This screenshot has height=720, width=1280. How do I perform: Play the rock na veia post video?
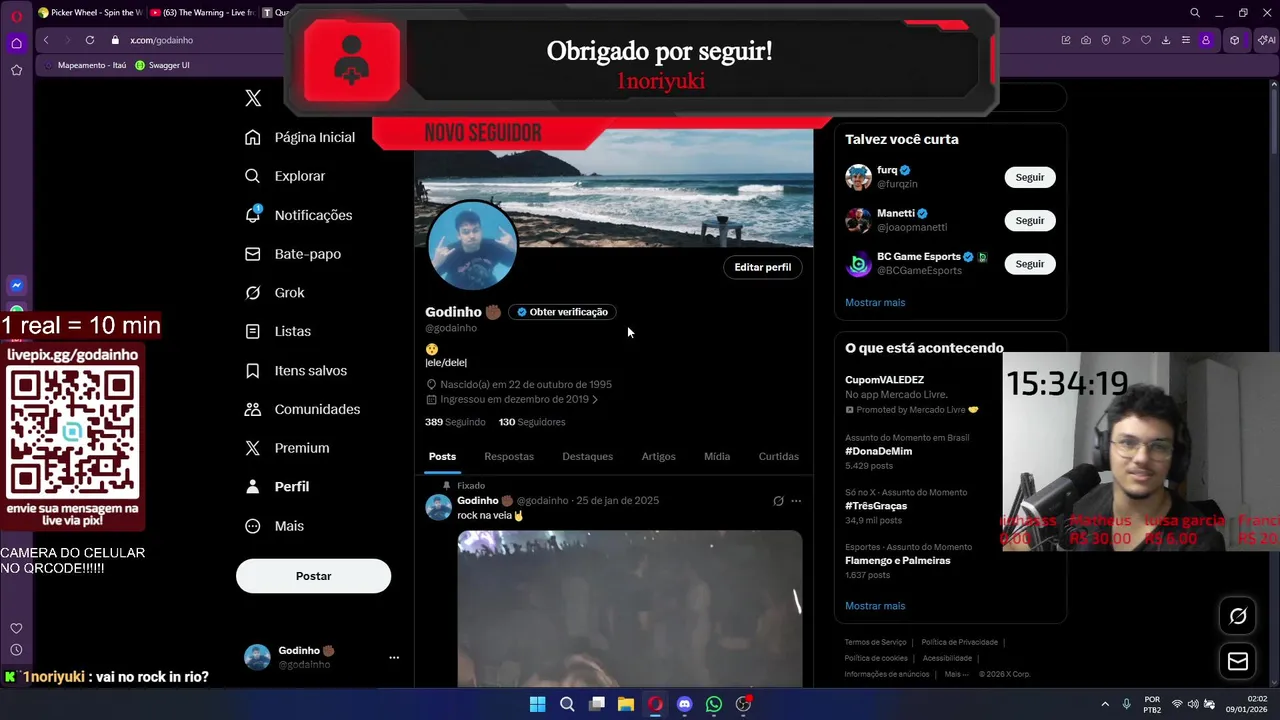coord(630,608)
